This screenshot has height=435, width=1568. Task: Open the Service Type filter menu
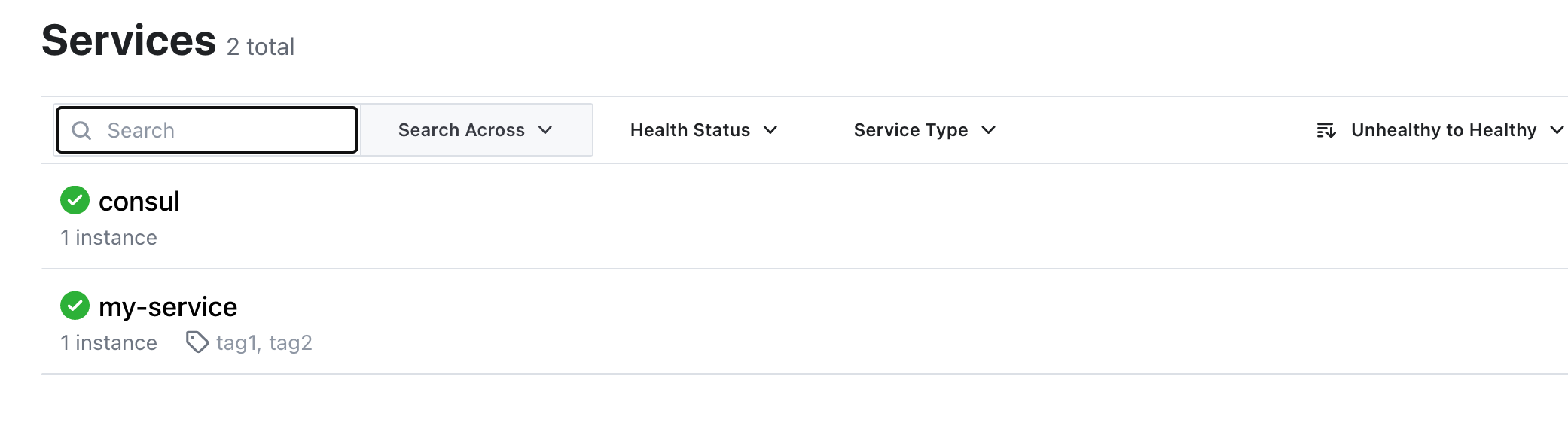coord(925,130)
